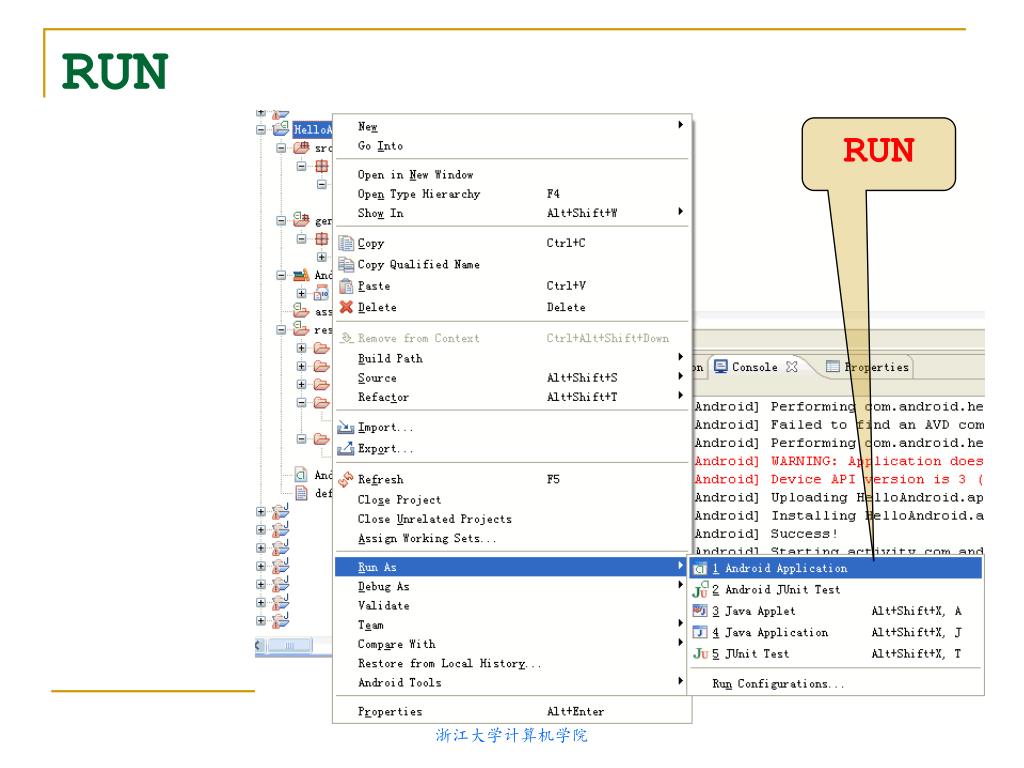The width and height of the screenshot is (1024, 768).
Task: Click the AndroidManifest file icon
Action: 301,474
